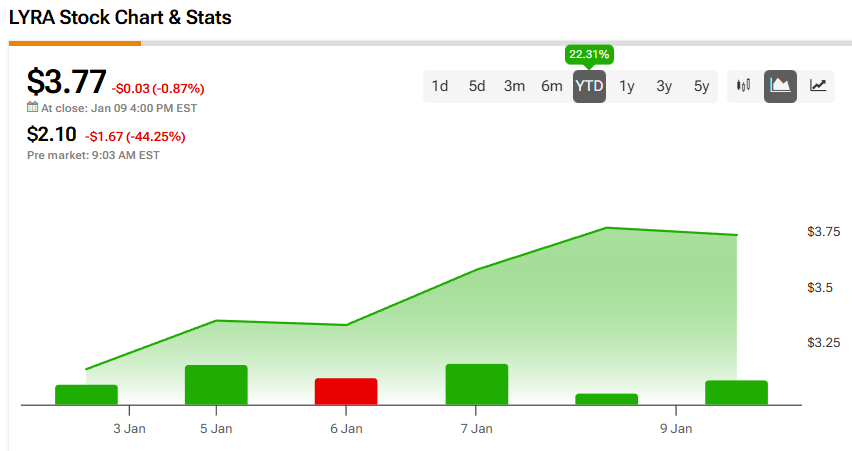Click the $3.77 closing price
852x451 pixels.
tap(66, 82)
